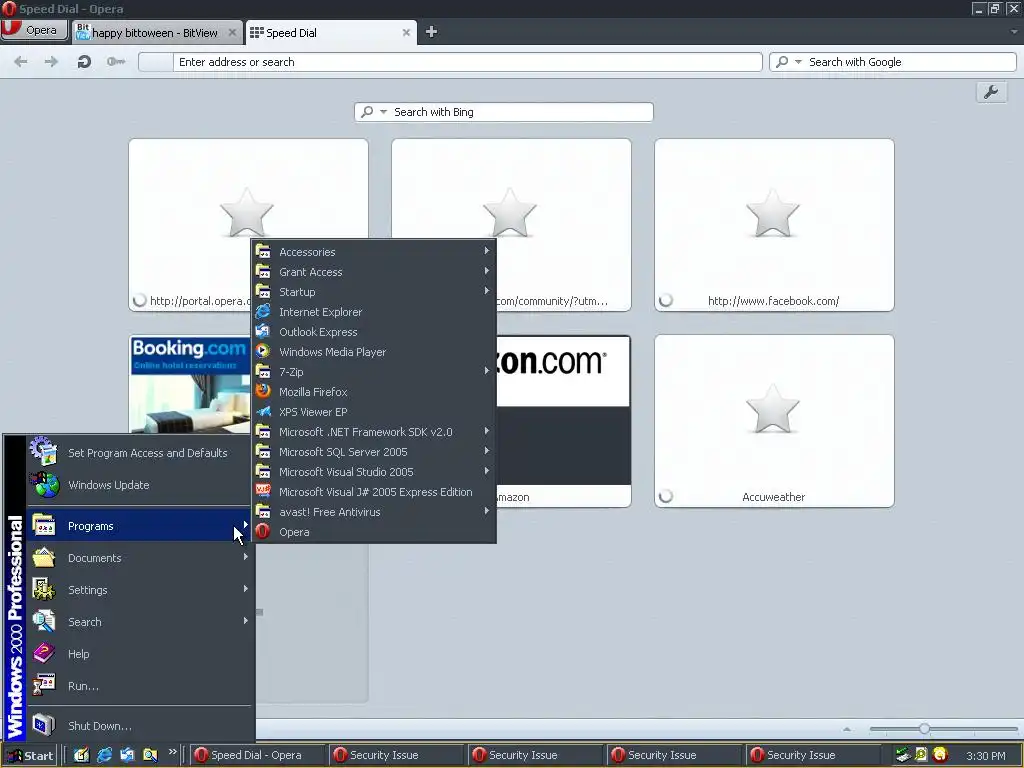Click the Forward navigation arrow in Opera

coord(51,62)
